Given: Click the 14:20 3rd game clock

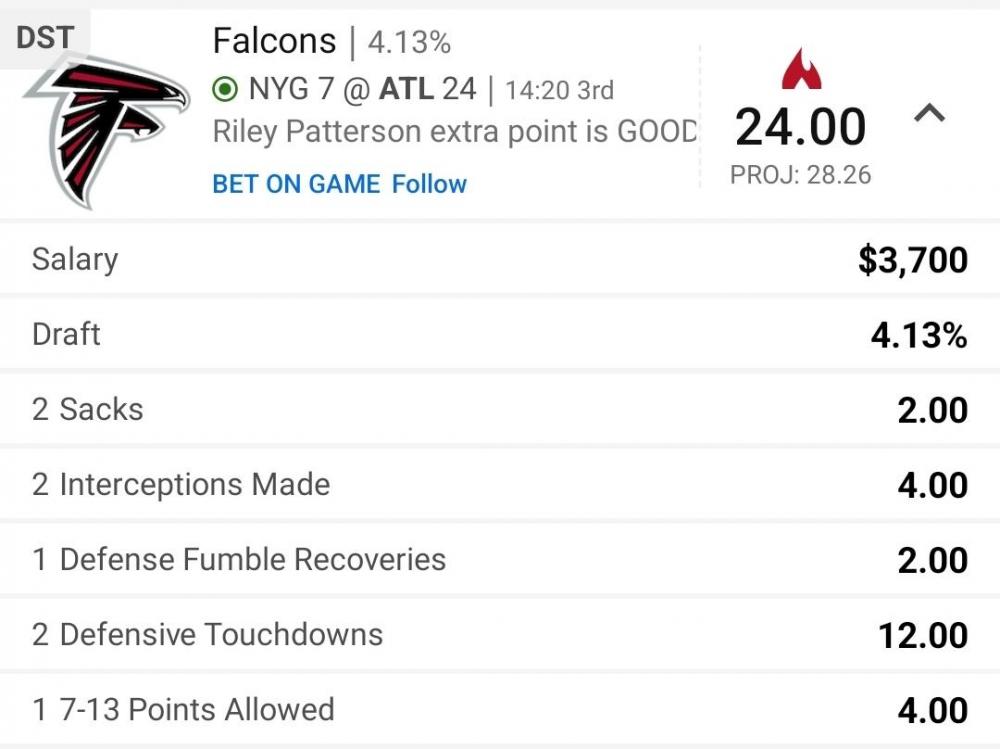Looking at the screenshot, I should coord(560,89).
